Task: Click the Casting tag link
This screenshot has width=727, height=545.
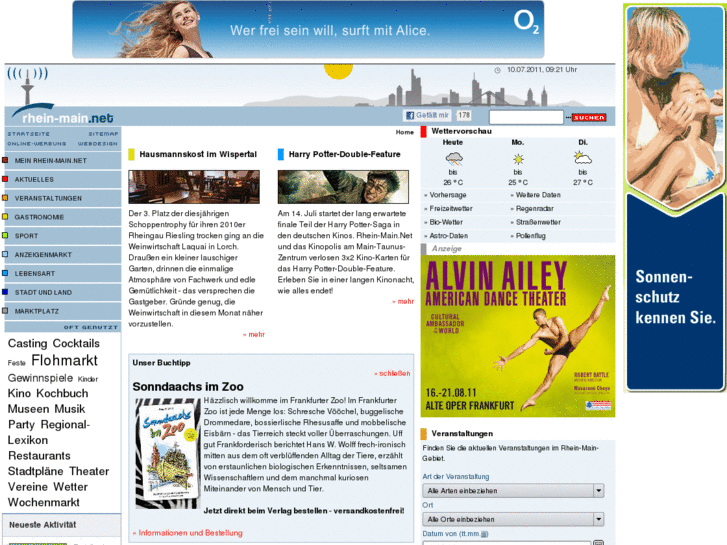Action: pos(27,343)
